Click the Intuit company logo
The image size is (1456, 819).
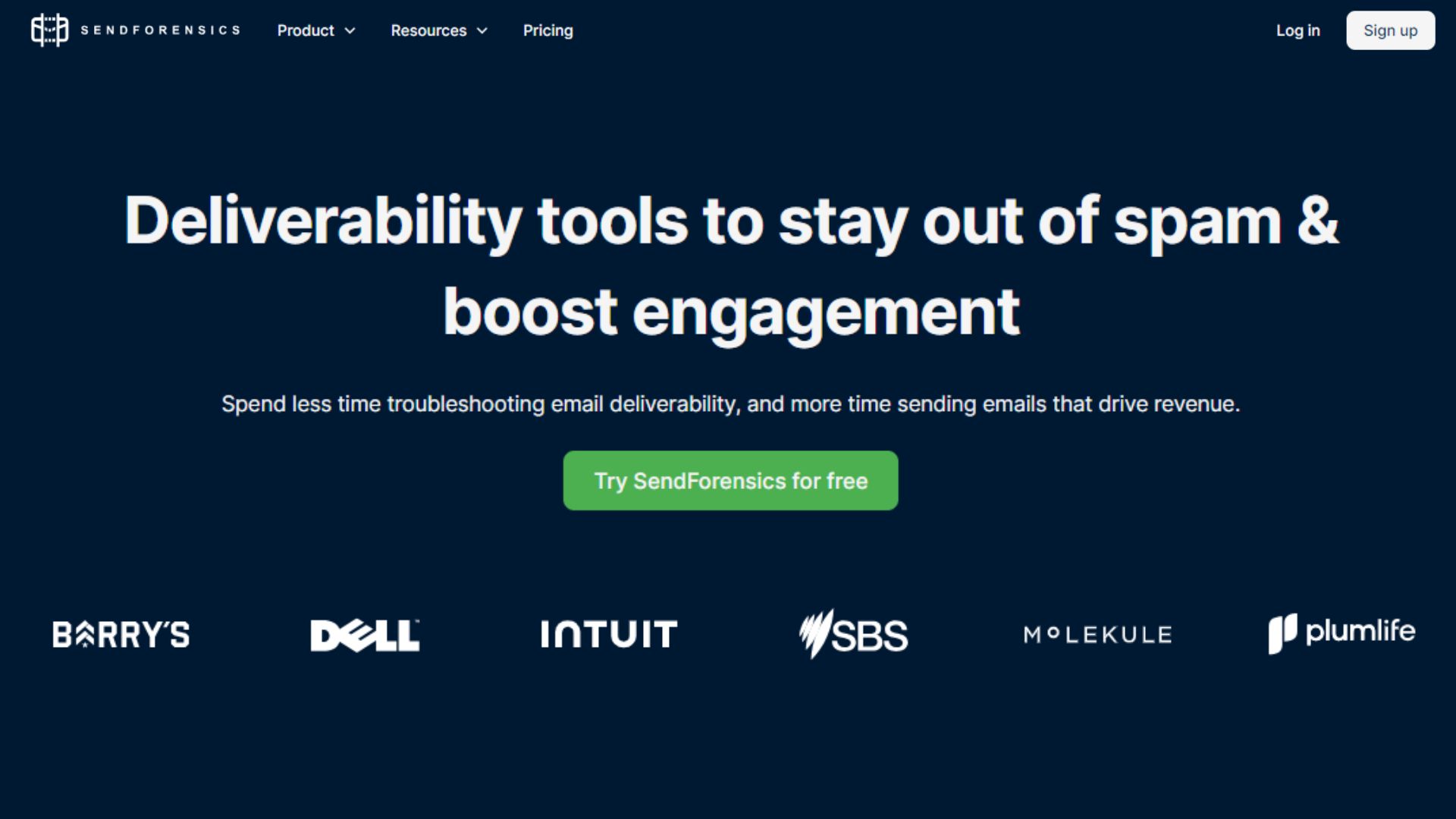[x=609, y=633]
